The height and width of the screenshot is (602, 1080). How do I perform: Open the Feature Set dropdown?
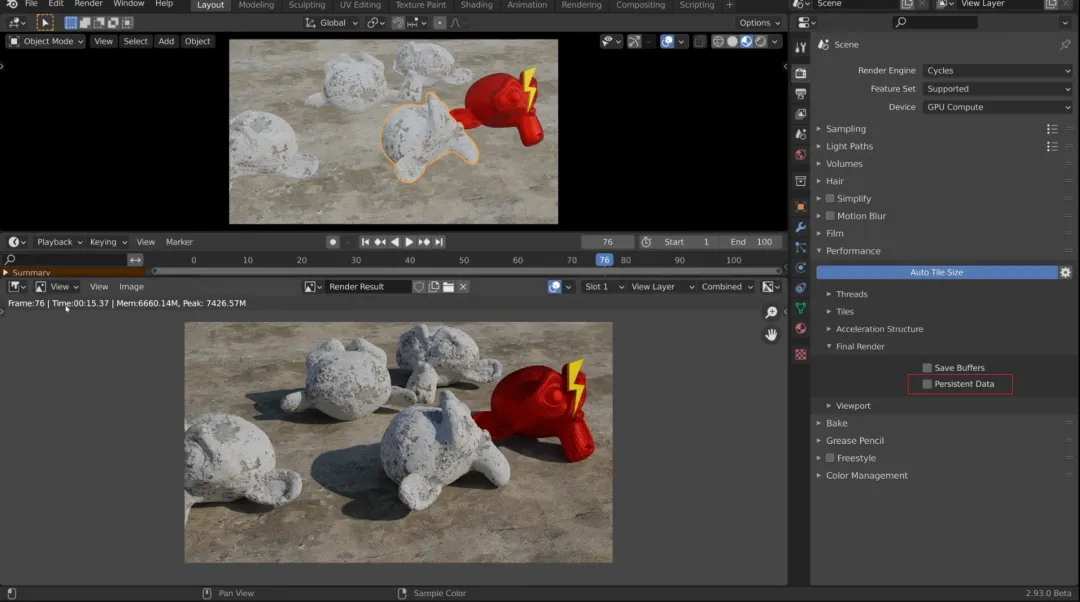(998, 89)
